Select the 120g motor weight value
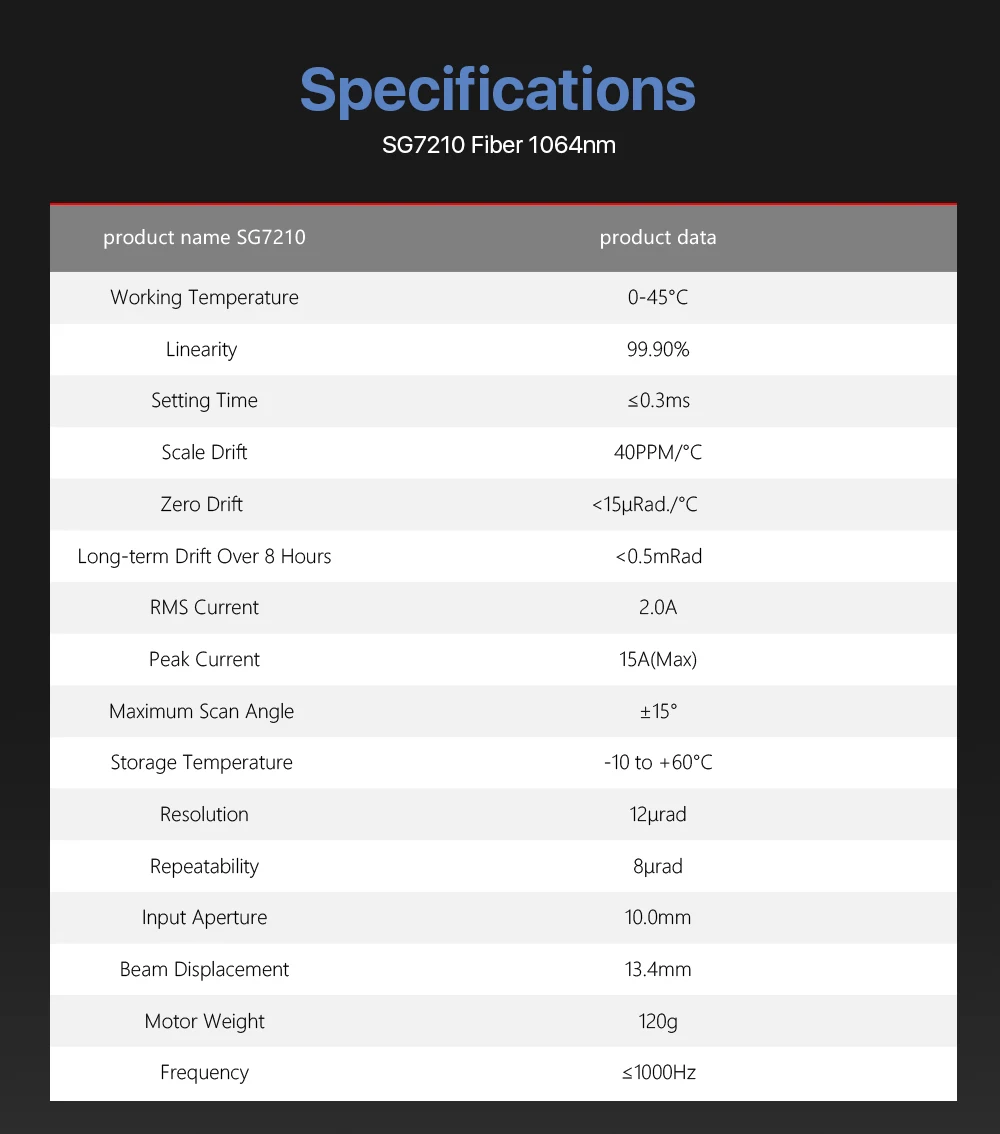 pyautogui.click(x=658, y=1021)
